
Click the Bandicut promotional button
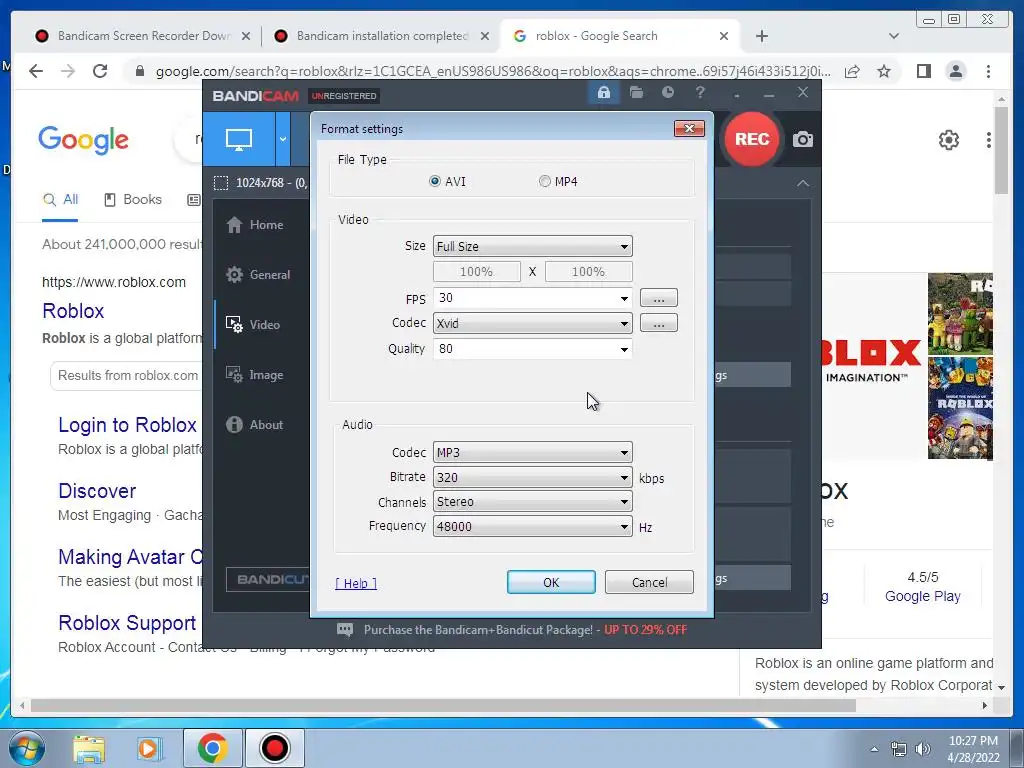[x=268, y=579]
